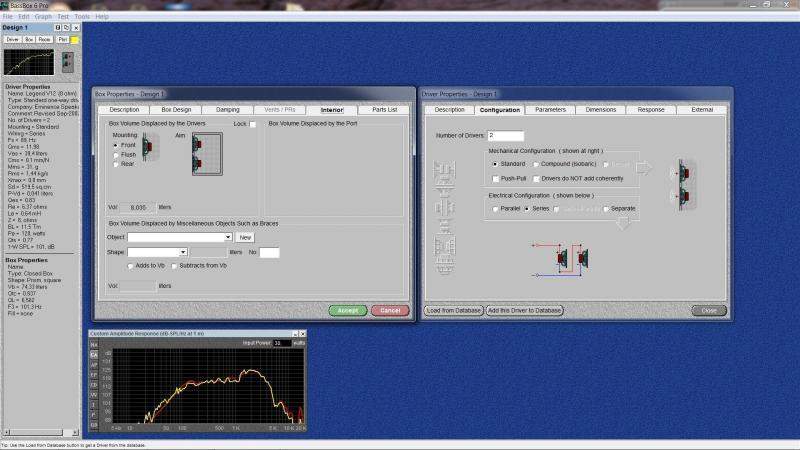Image resolution: width=800 pixels, height=450 pixels.
Task: Select the Parallel electrical configuration option
Action: (494, 208)
